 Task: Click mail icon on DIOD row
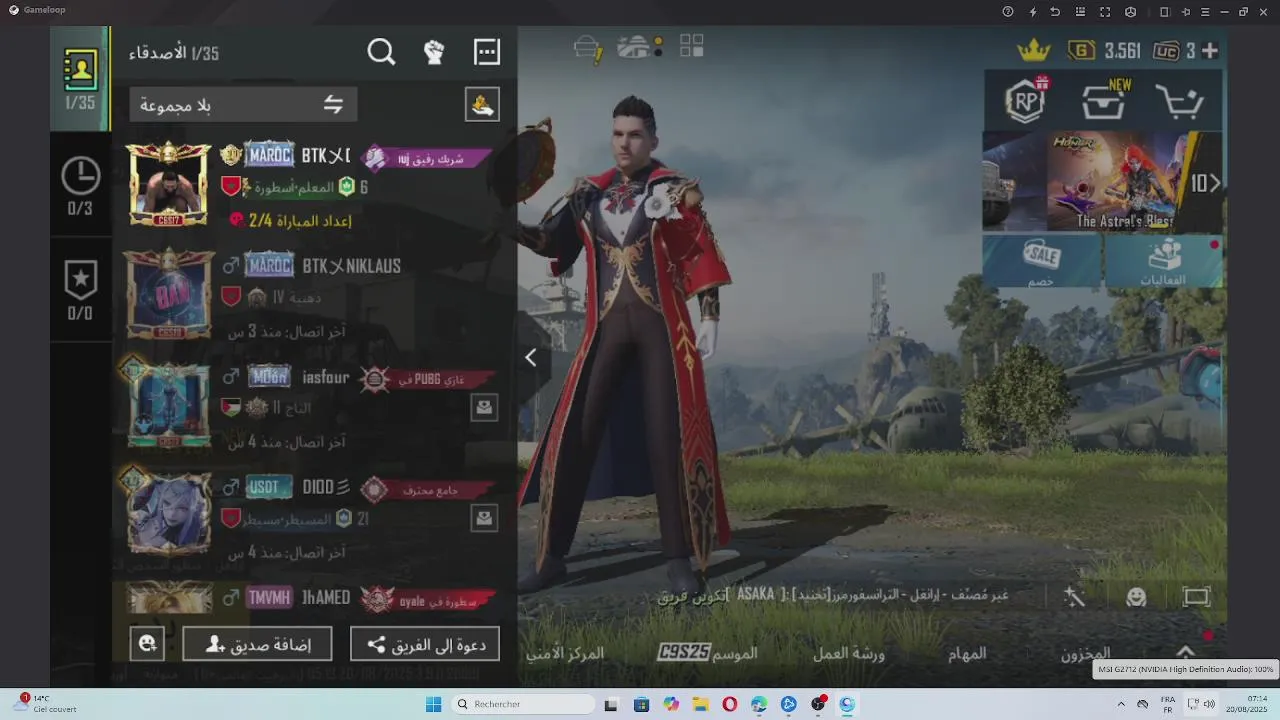[x=484, y=518]
